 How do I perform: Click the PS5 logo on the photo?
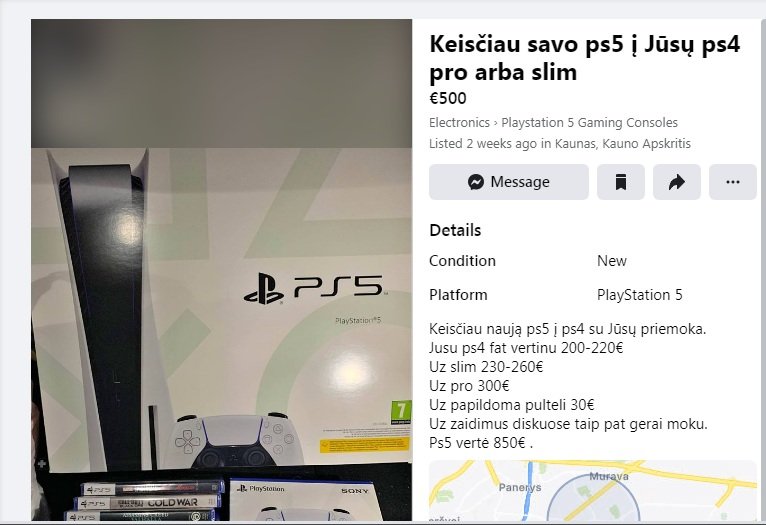pos(313,288)
